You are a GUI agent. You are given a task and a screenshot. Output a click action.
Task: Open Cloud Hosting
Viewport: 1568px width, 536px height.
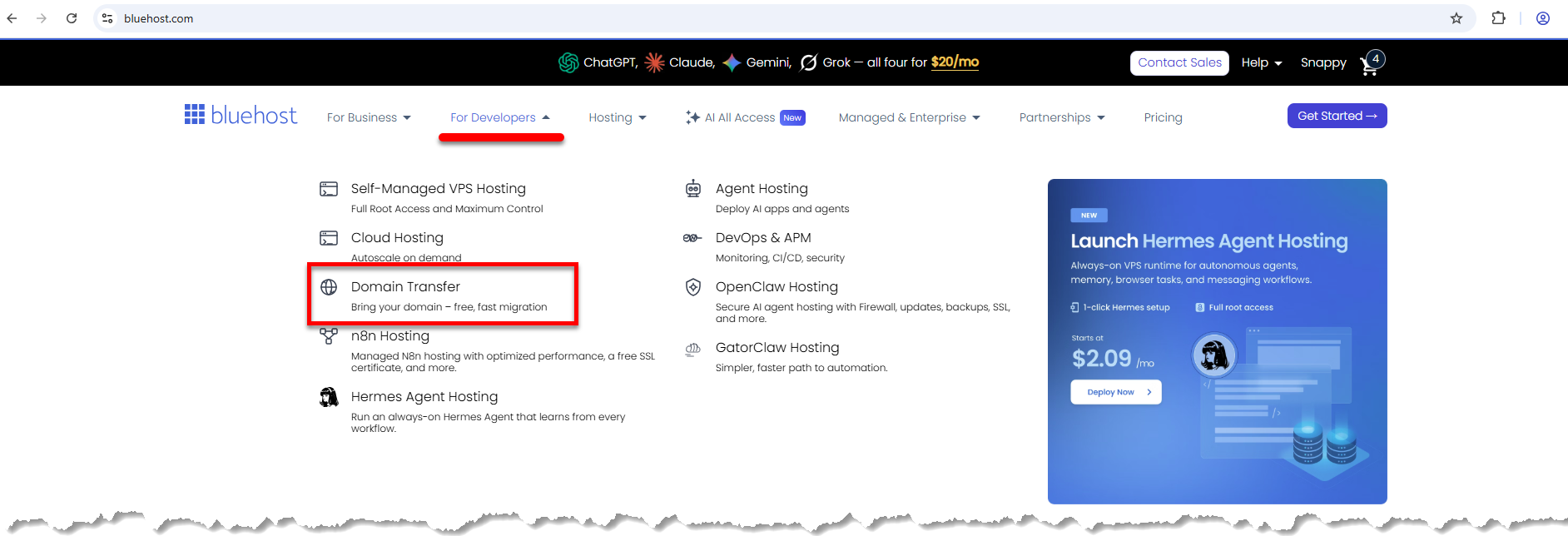[x=397, y=238]
